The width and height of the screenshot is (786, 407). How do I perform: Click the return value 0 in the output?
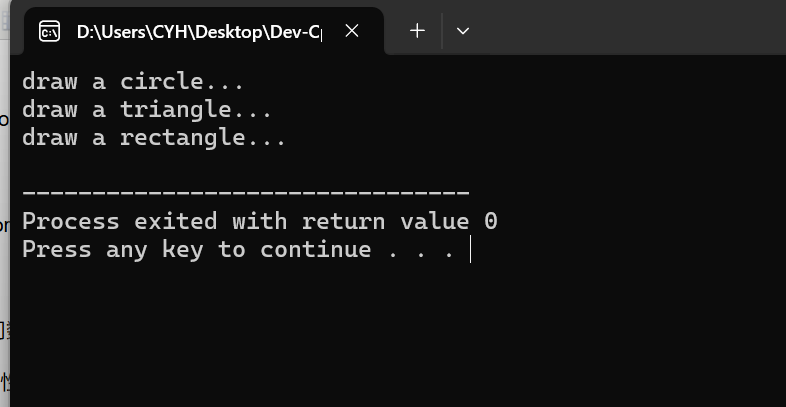[491, 222]
